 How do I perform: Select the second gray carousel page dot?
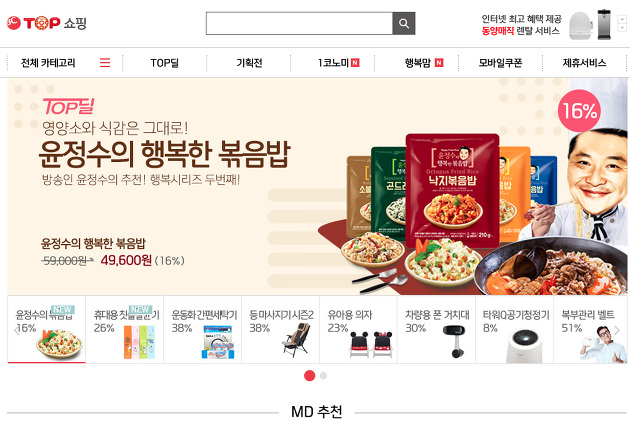pos(323,376)
